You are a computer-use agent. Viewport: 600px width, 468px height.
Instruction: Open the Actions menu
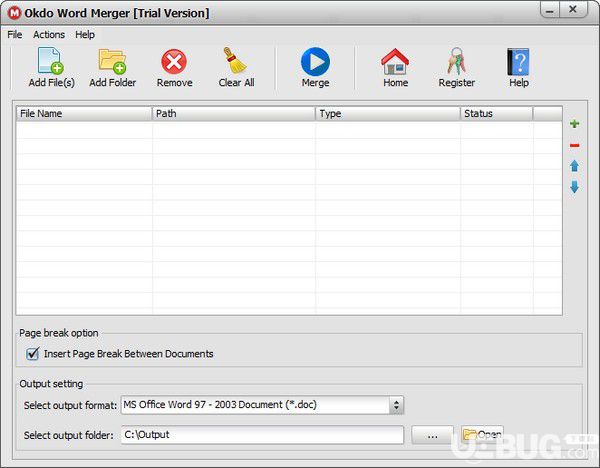(49, 34)
